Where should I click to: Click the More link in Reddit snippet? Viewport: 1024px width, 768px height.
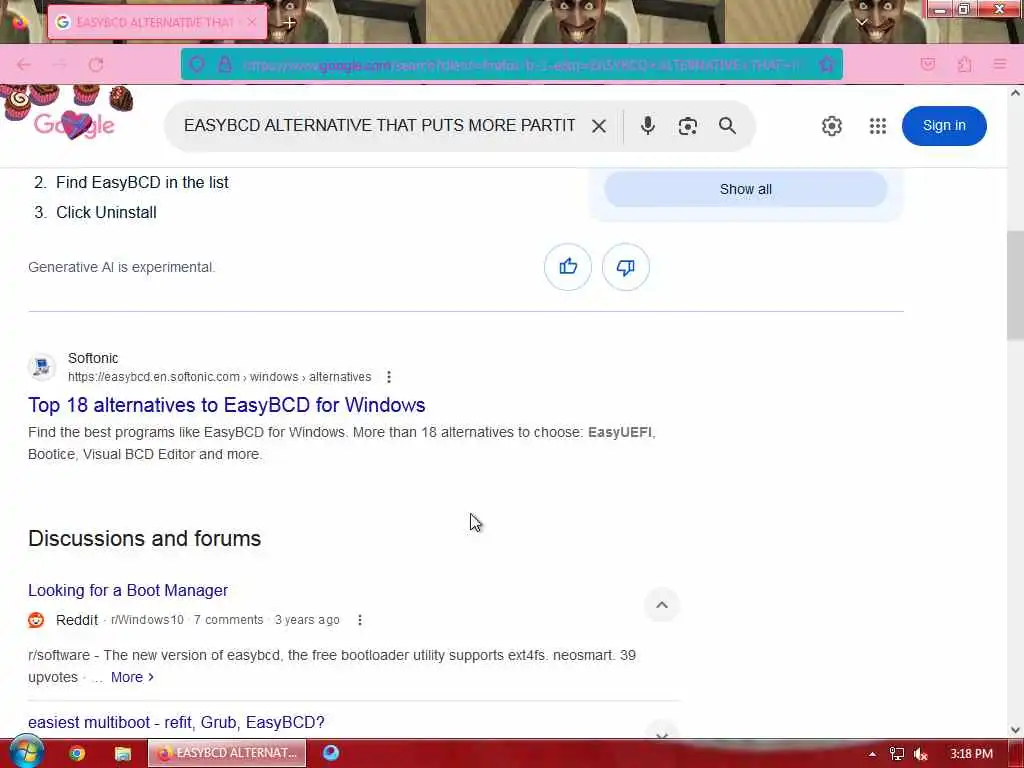(x=132, y=677)
